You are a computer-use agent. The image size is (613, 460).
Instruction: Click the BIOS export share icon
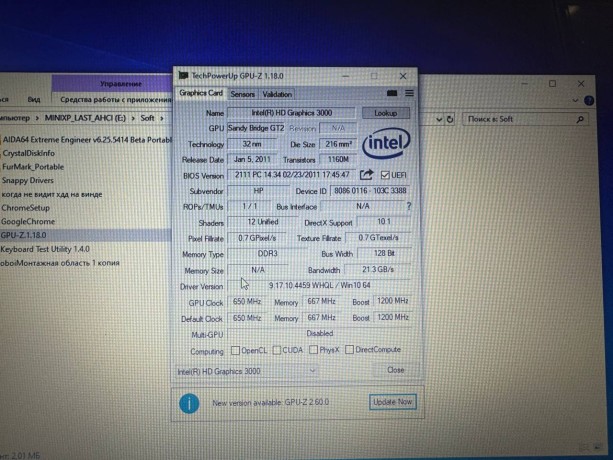pos(366,175)
